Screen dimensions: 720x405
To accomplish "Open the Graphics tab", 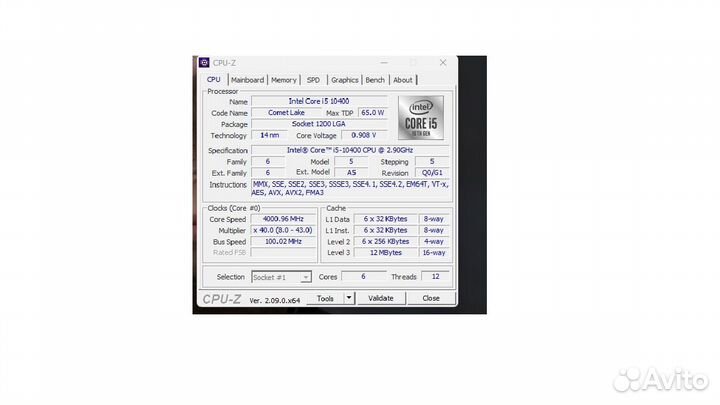I will [x=344, y=80].
